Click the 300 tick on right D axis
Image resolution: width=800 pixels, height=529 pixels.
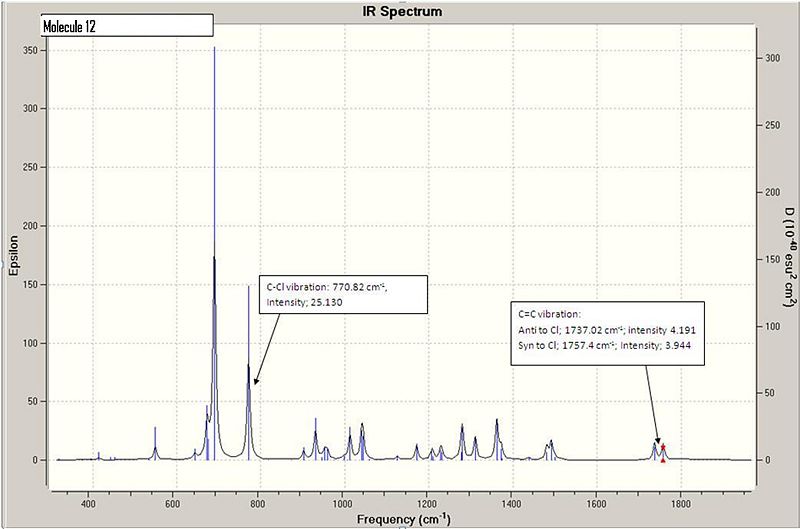pos(772,58)
